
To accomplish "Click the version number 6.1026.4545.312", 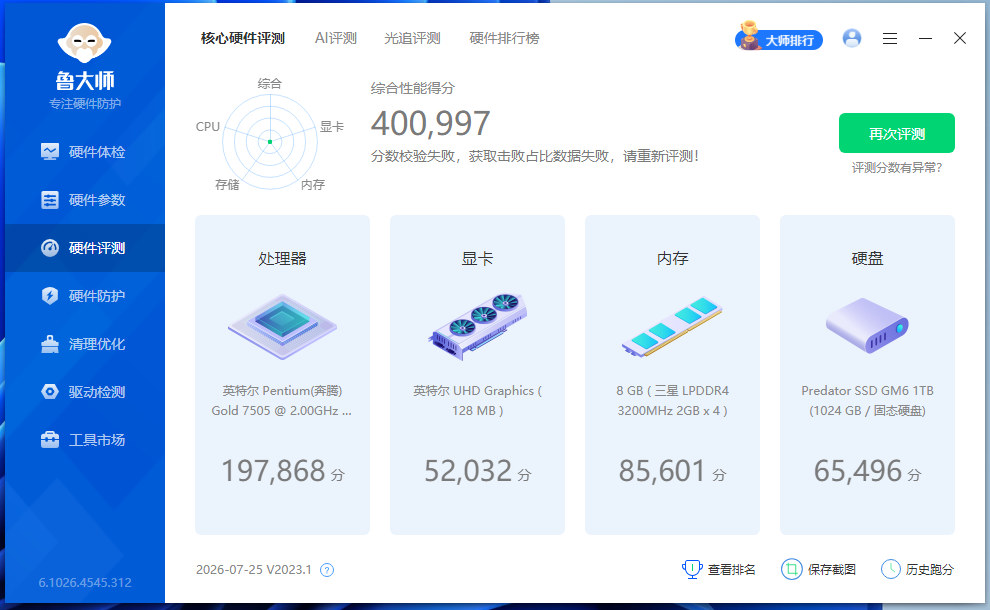I will coord(85,582).
